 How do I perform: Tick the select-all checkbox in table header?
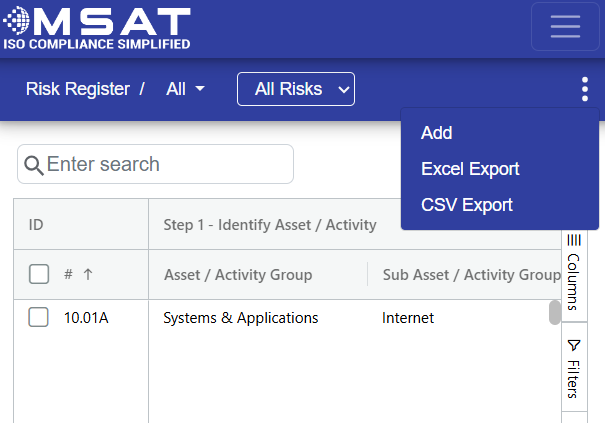point(39,275)
